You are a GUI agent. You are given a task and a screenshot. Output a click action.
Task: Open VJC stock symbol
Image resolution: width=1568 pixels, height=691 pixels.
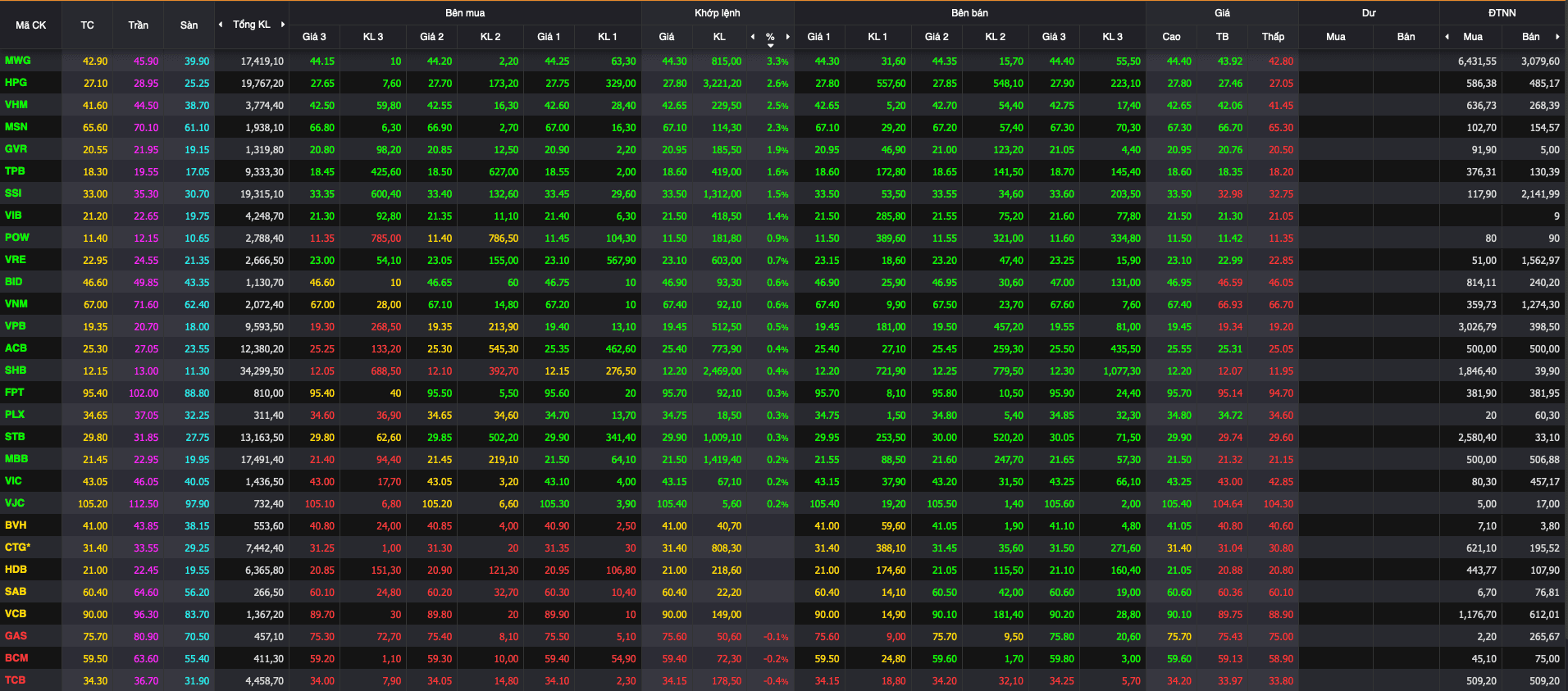pyautogui.click(x=14, y=503)
